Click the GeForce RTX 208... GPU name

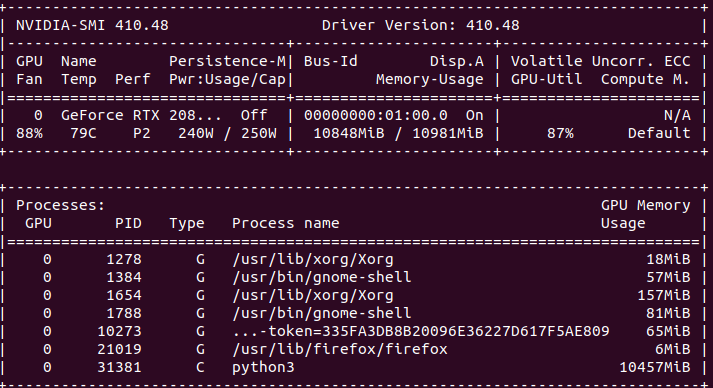pos(141,116)
